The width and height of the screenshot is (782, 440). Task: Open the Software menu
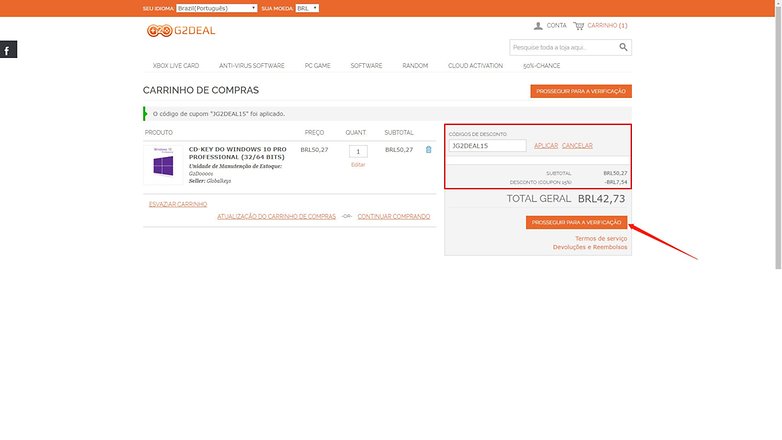pyautogui.click(x=366, y=66)
